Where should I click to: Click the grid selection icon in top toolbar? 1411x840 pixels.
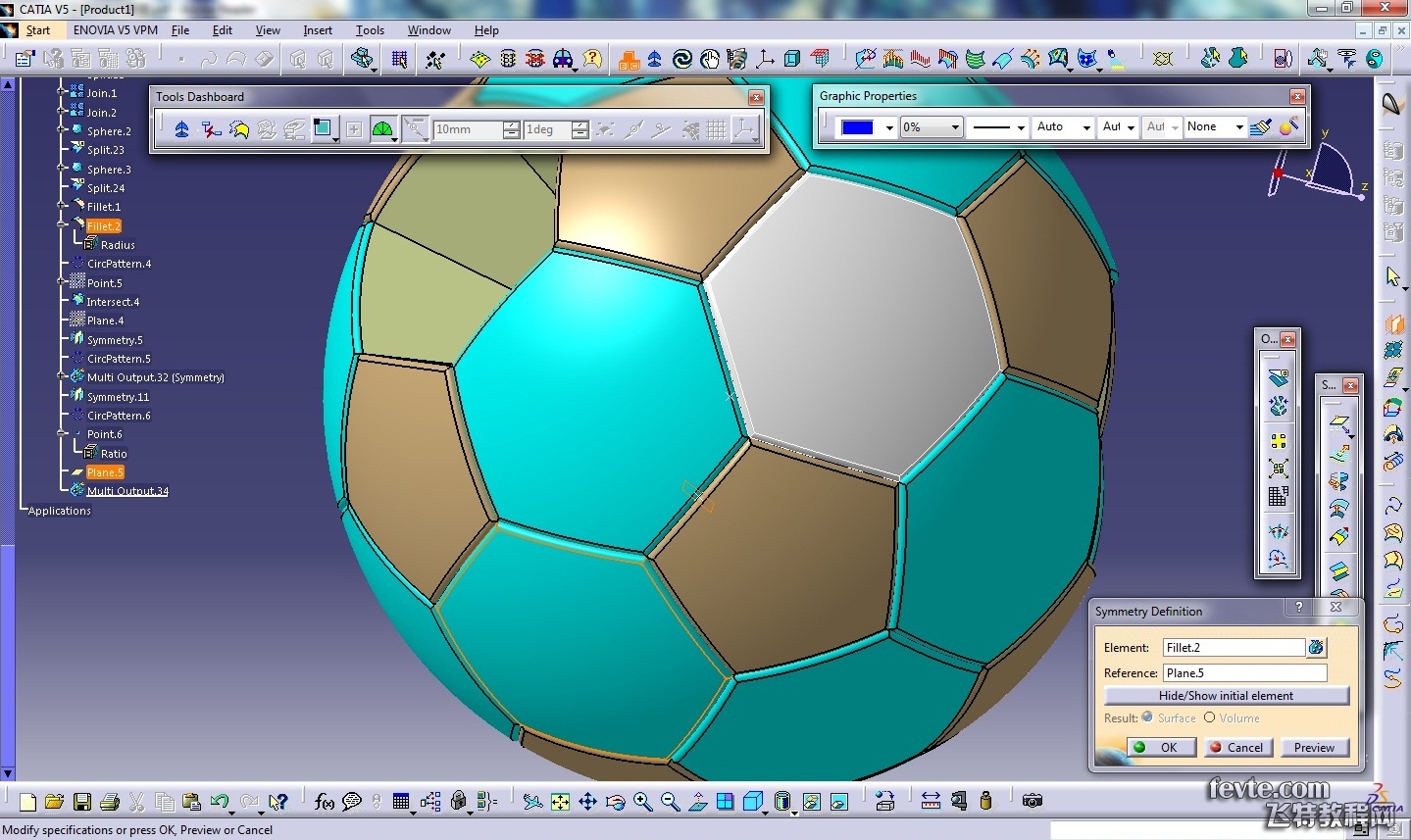[x=399, y=60]
